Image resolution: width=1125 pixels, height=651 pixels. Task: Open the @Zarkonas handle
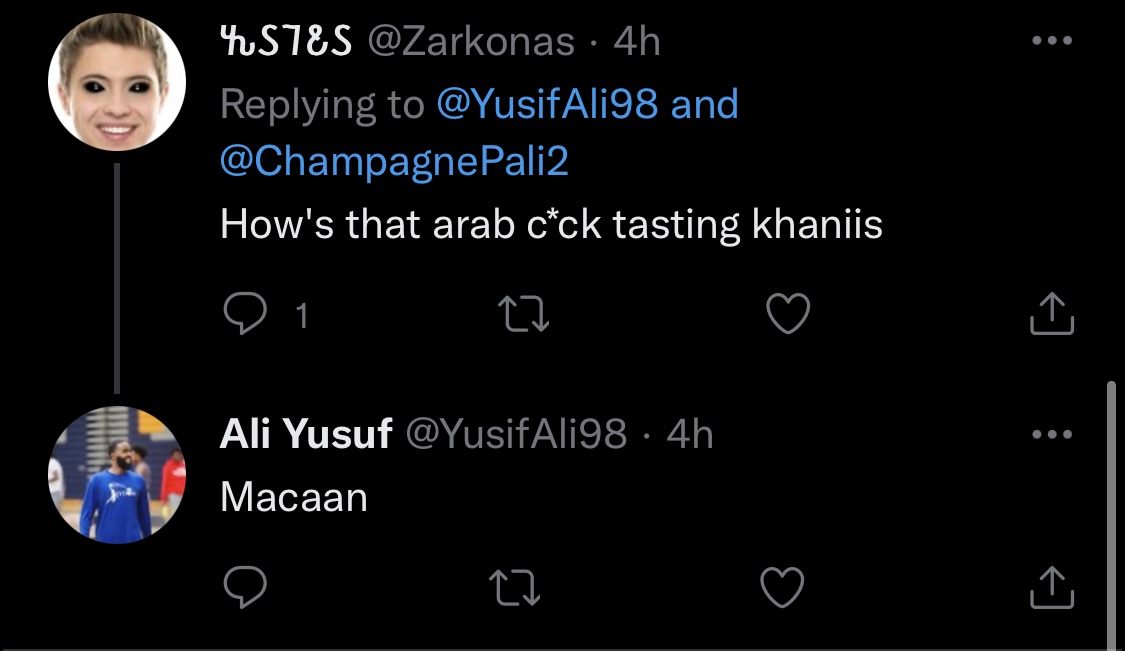(x=472, y=42)
